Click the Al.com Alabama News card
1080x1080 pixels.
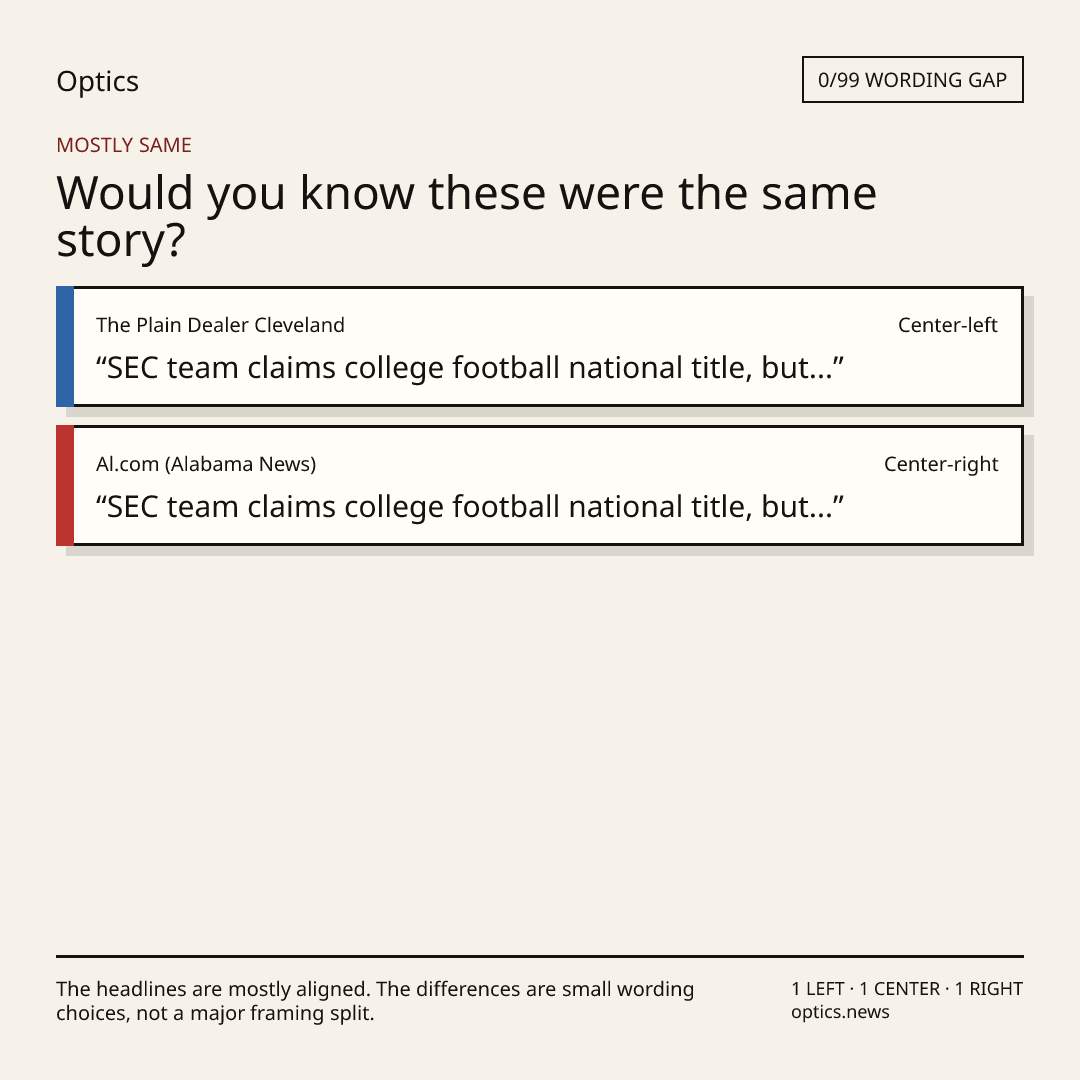[540, 486]
